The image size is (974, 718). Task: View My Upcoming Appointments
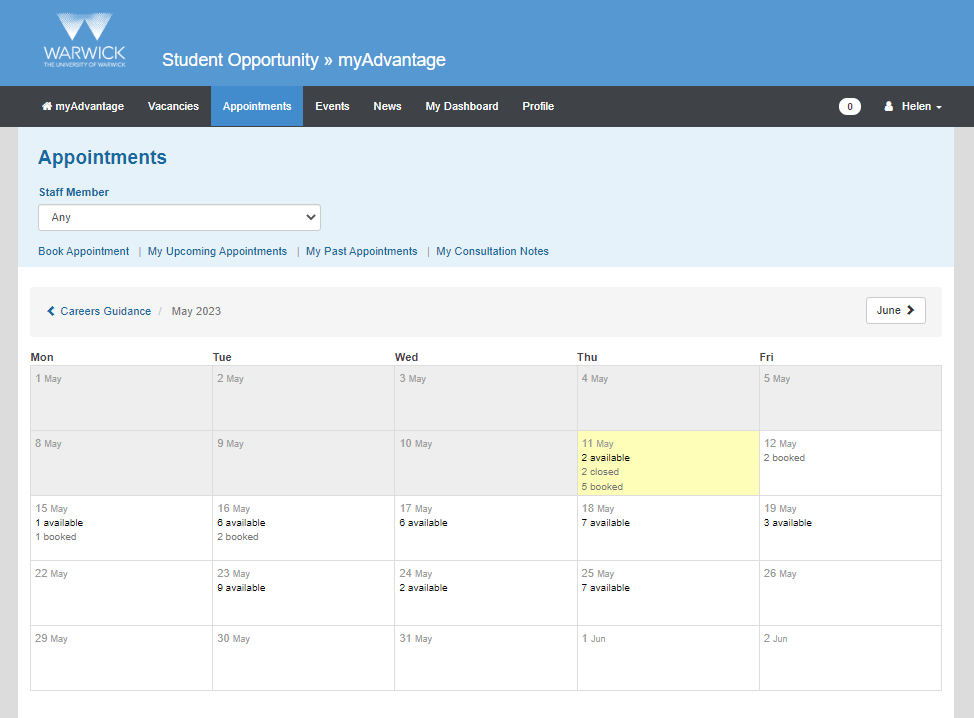(217, 251)
